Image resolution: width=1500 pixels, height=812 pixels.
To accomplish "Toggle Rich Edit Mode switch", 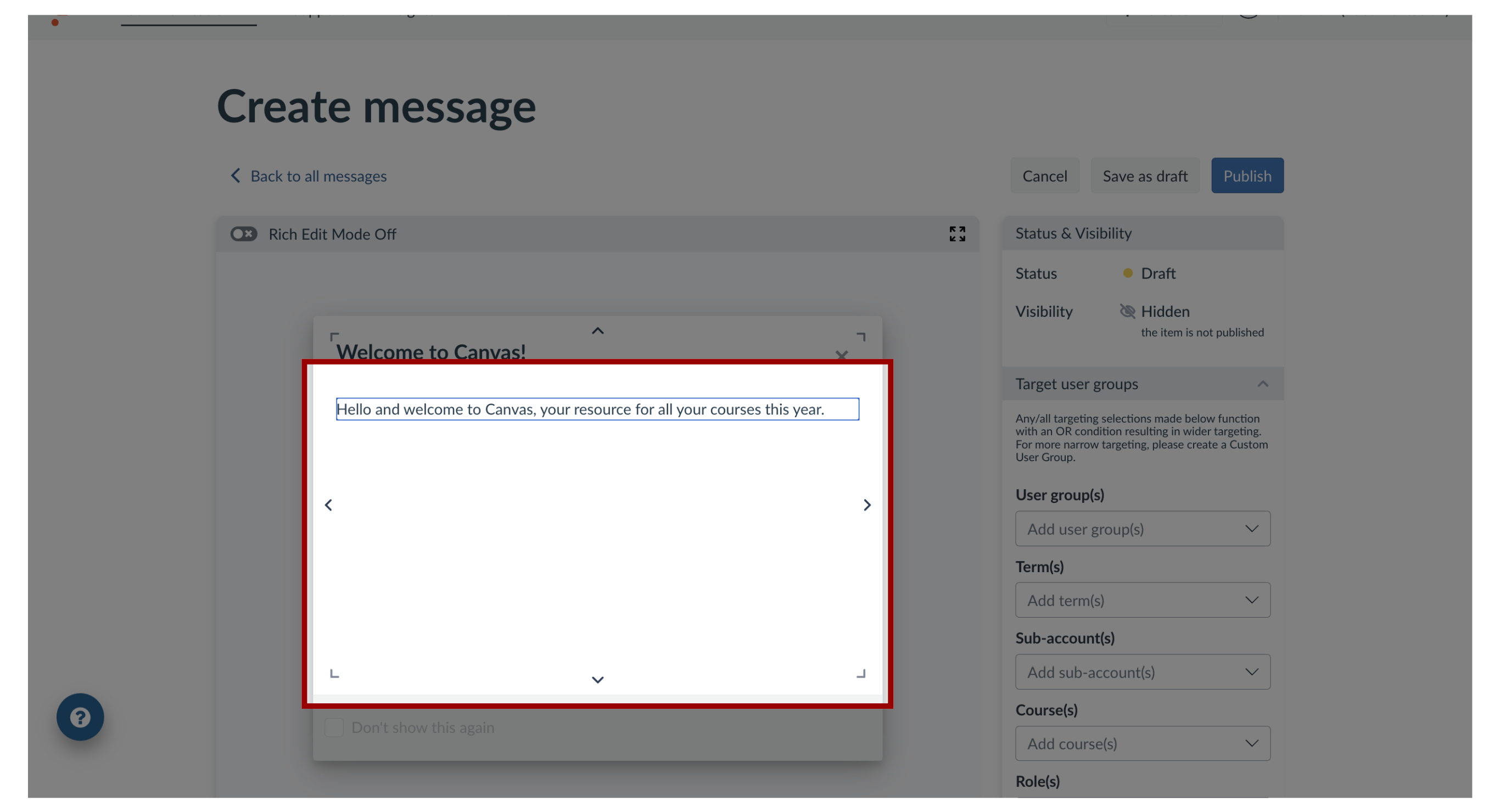I will click(243, 234).
